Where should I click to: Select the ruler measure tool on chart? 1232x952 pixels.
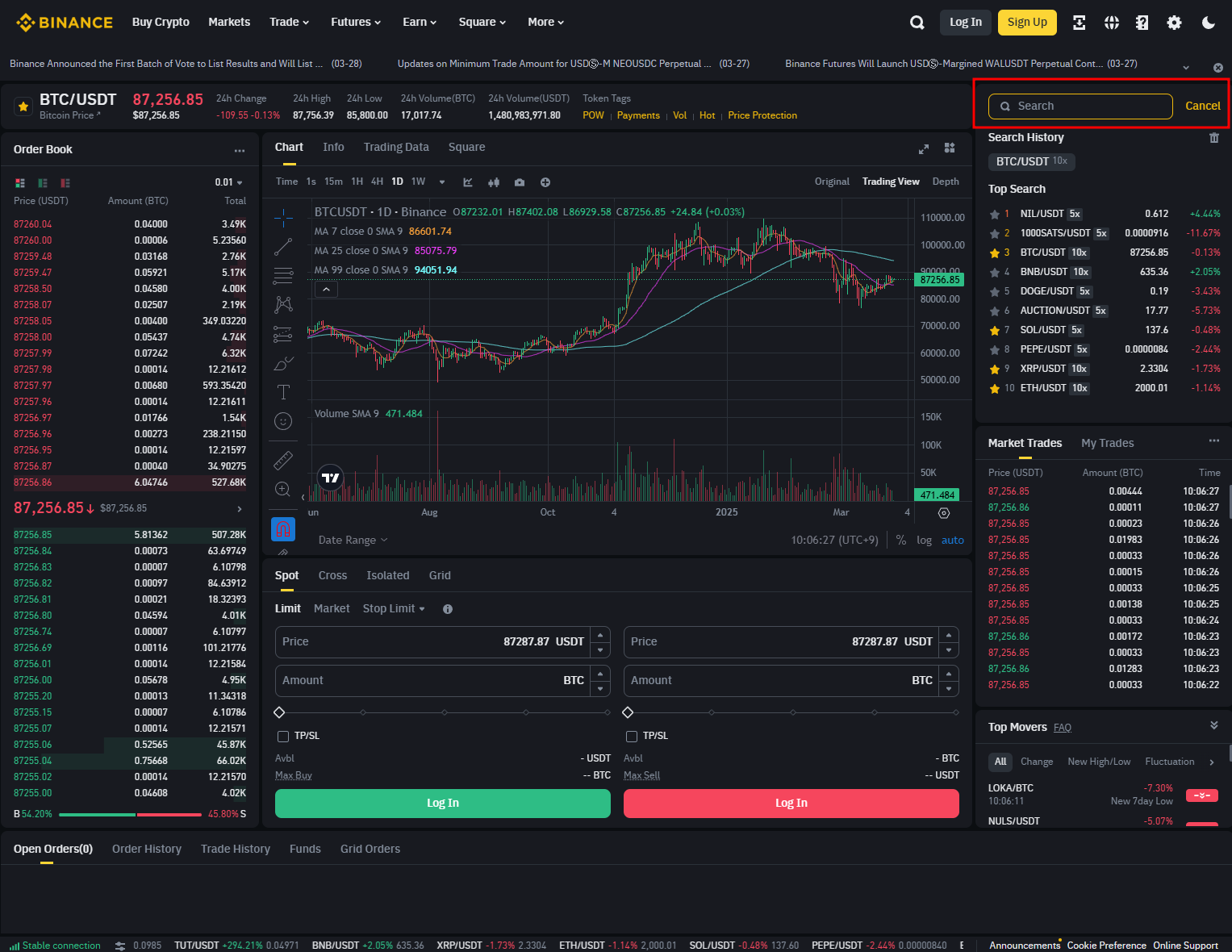coord(283,460)
